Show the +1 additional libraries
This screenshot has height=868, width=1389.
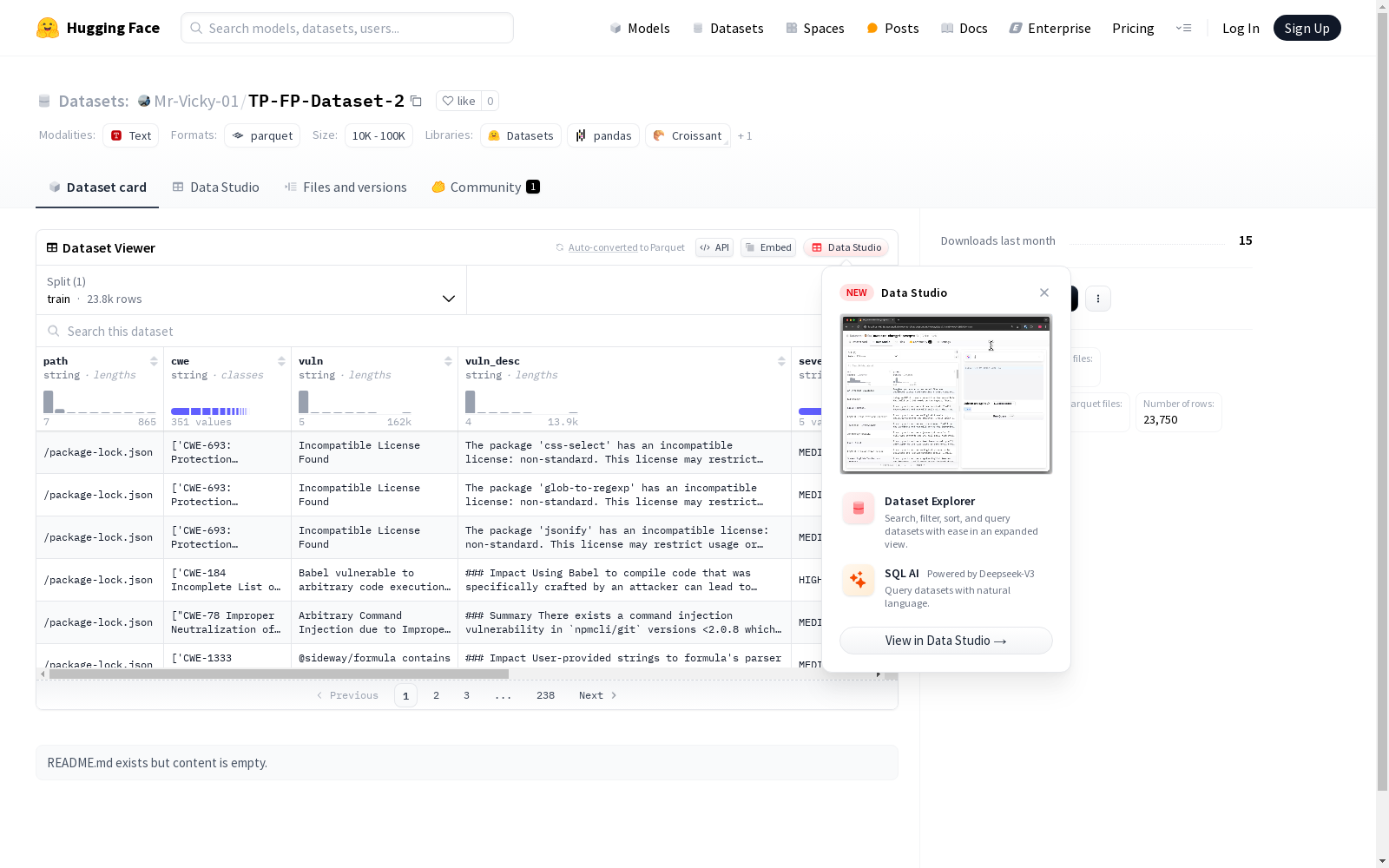pyautogui.click(x=745, y=136)
